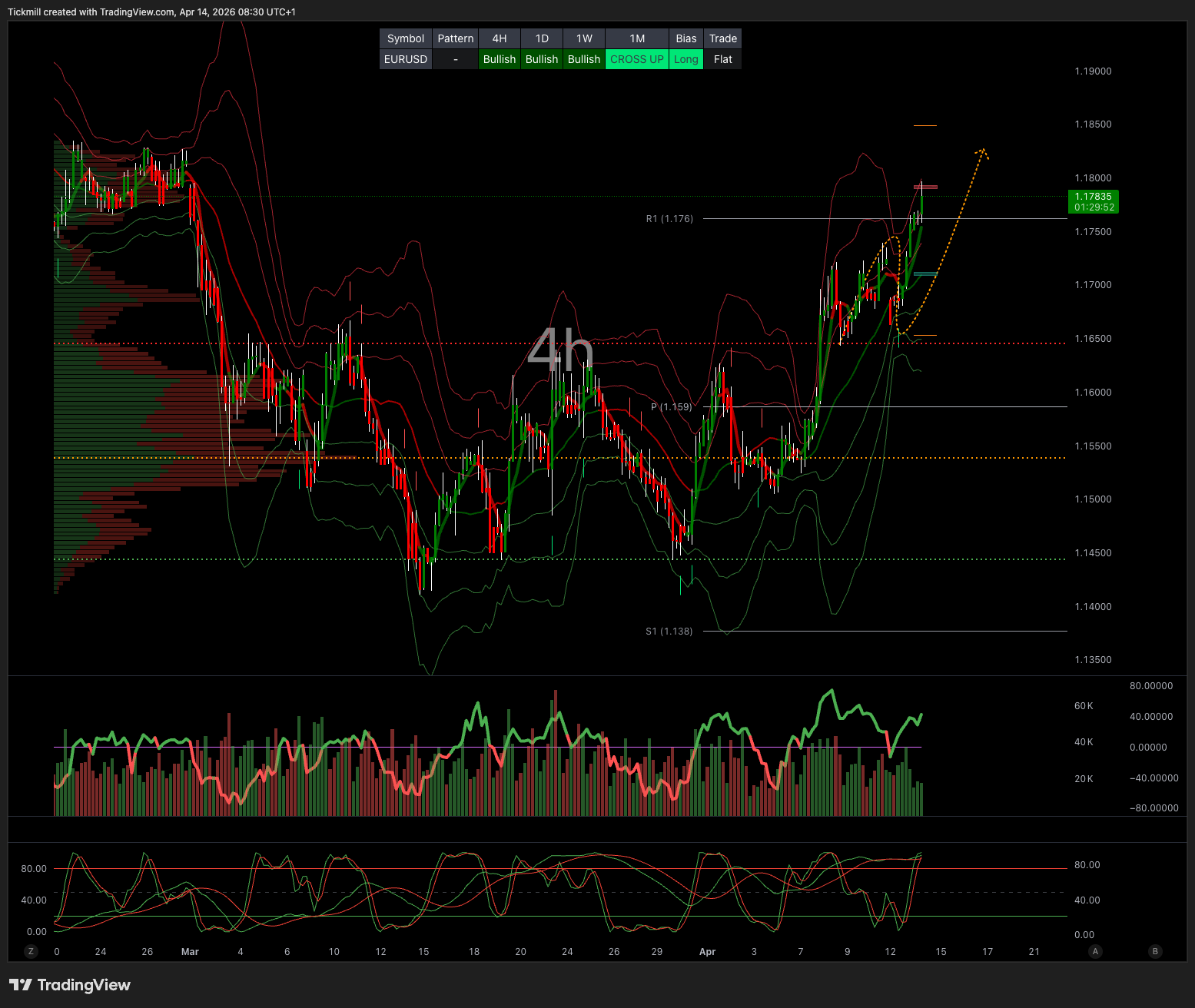This screenshot has height=1008, width=1195.
Task: Click the A auto-scale icon
Action: coord(1095,951)
